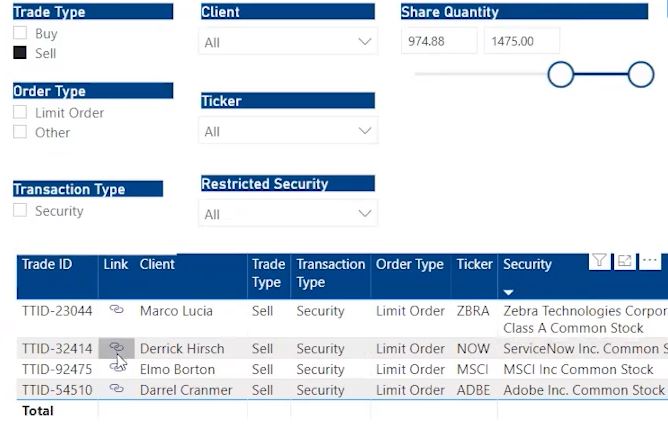668x429 pixels.
Task: Click link icon in Darrel Cranmer row
Action: coord(116,389)
